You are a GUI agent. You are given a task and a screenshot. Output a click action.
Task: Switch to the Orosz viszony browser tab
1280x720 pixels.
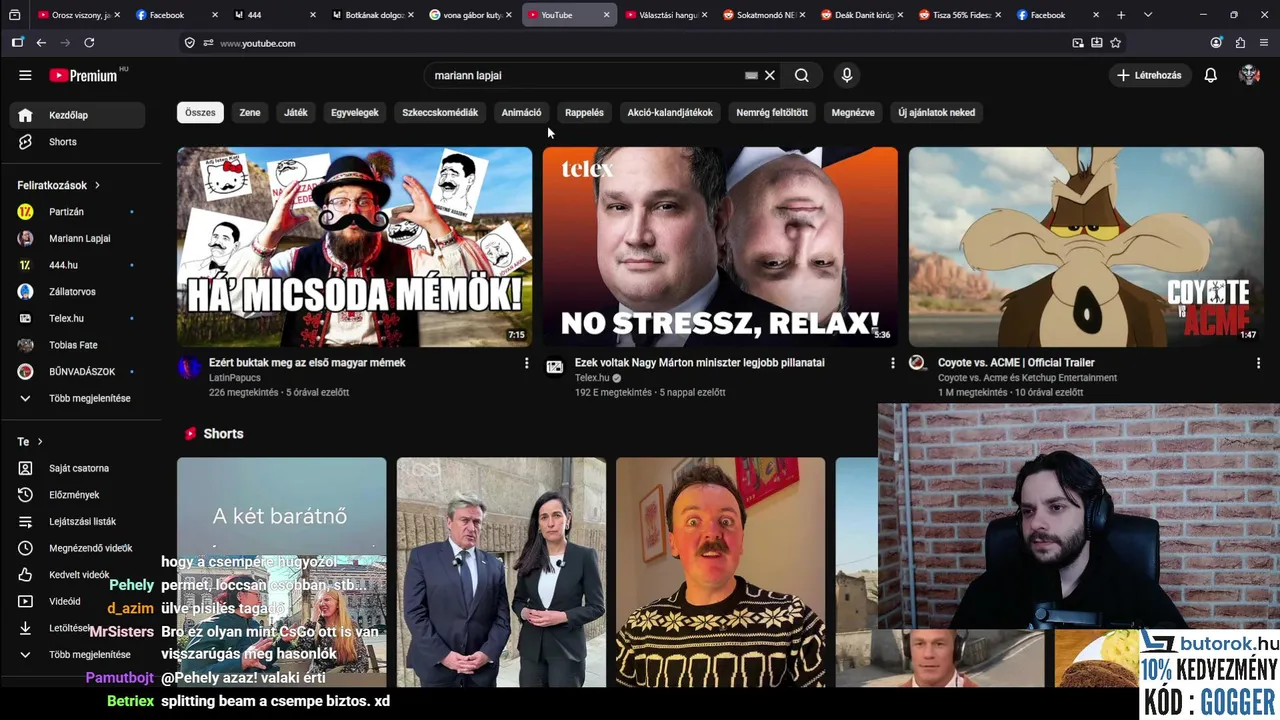click(x=78, y=15)
